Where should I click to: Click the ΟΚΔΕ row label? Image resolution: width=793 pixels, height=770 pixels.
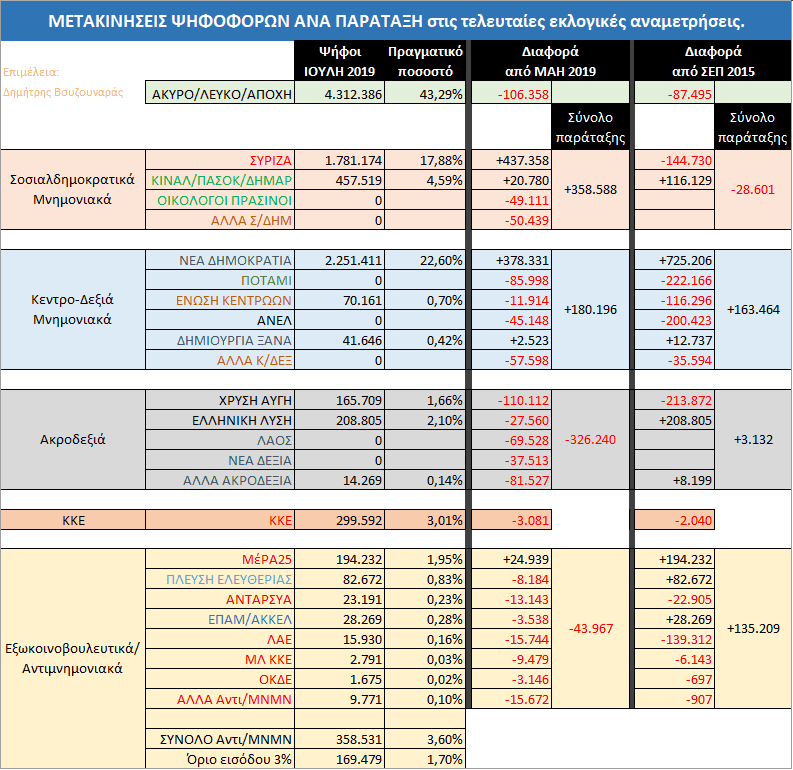tap(220, 679)
